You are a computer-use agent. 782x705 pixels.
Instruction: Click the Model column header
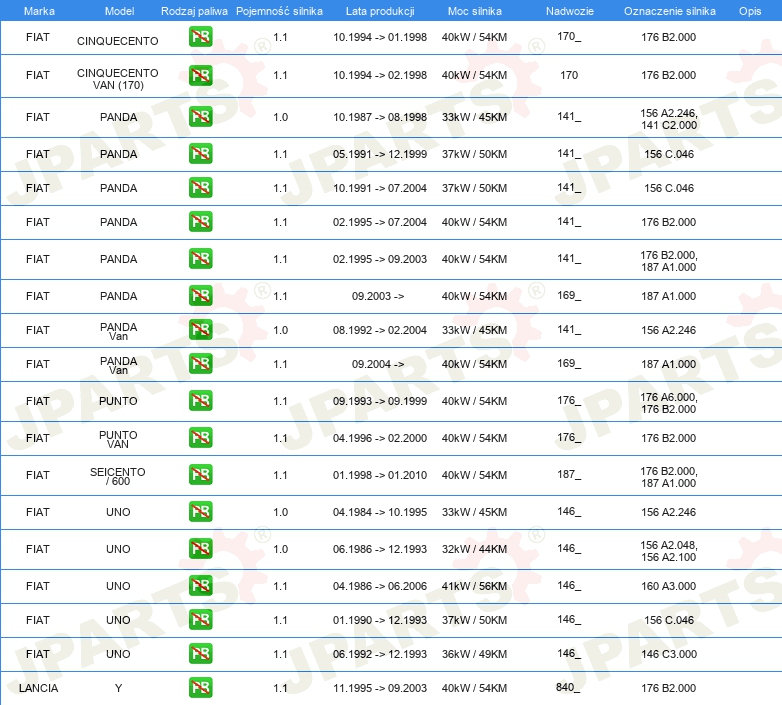click(x=119, y=11)
